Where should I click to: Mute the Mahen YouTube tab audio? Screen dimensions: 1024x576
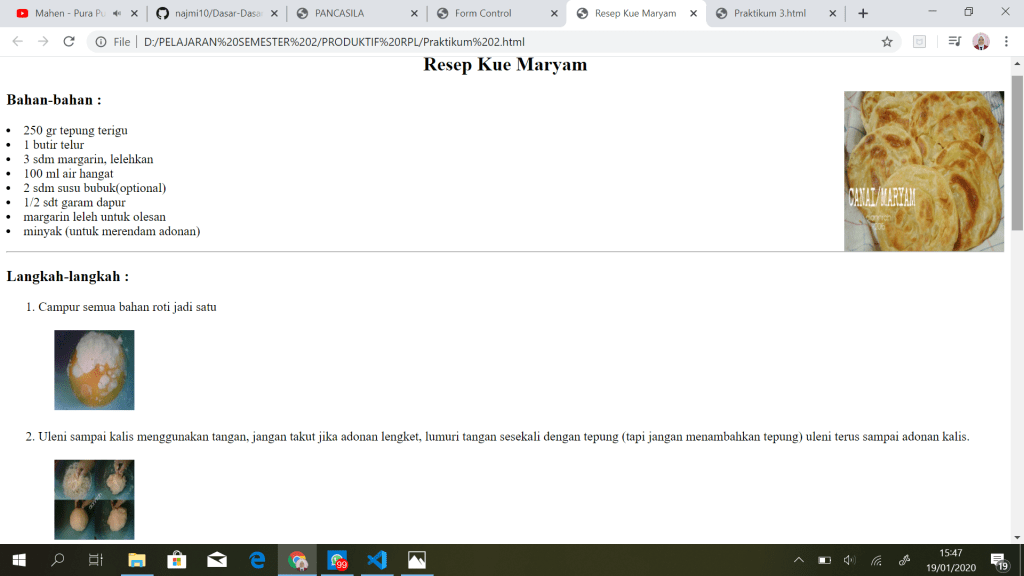pyautogui.click(x=117, y=13)
